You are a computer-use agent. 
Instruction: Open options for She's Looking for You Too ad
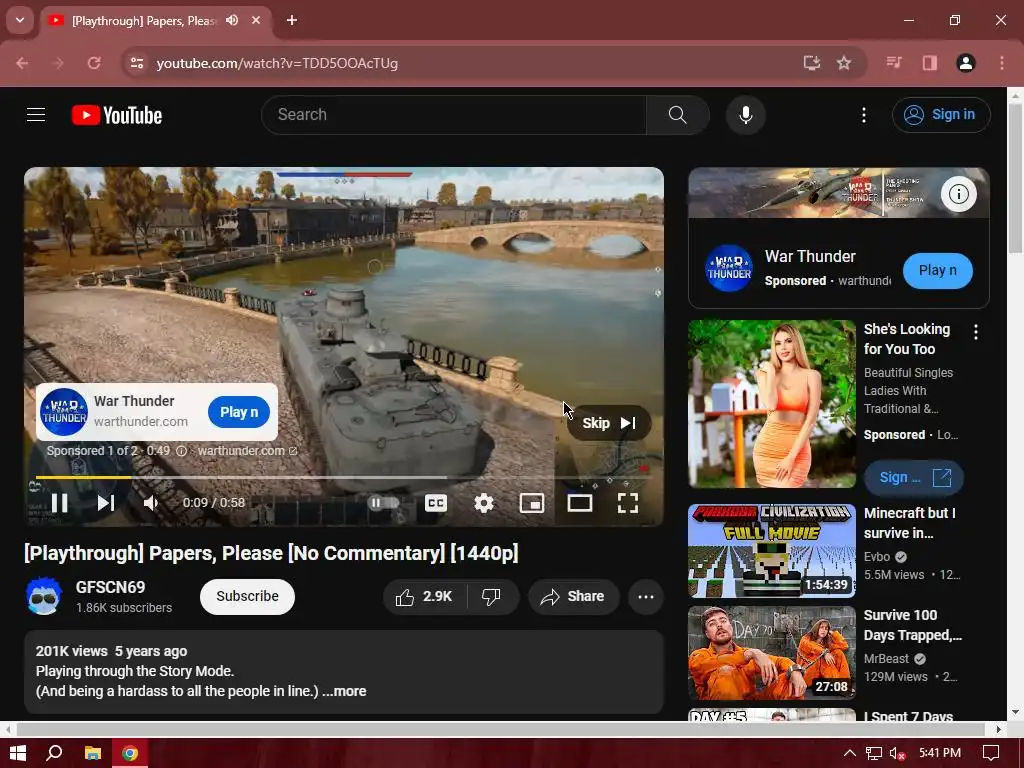976,332
